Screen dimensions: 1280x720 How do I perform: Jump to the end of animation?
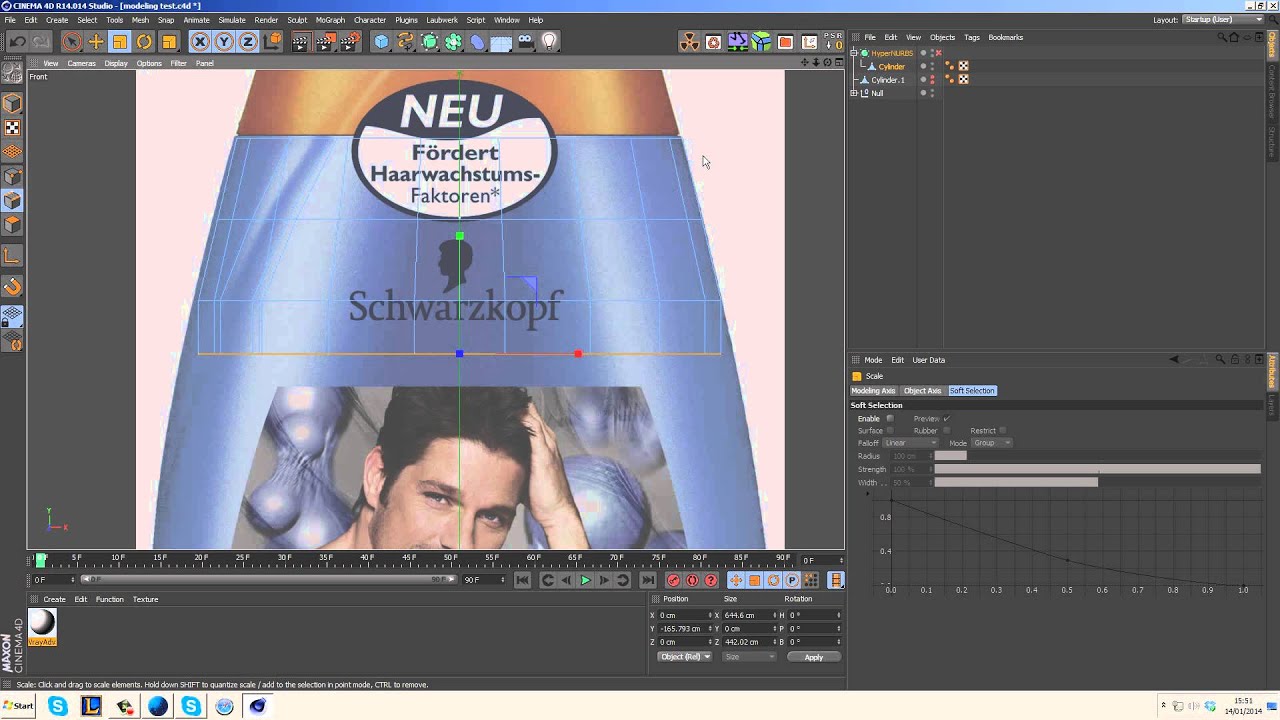click(x=647, y=580)
